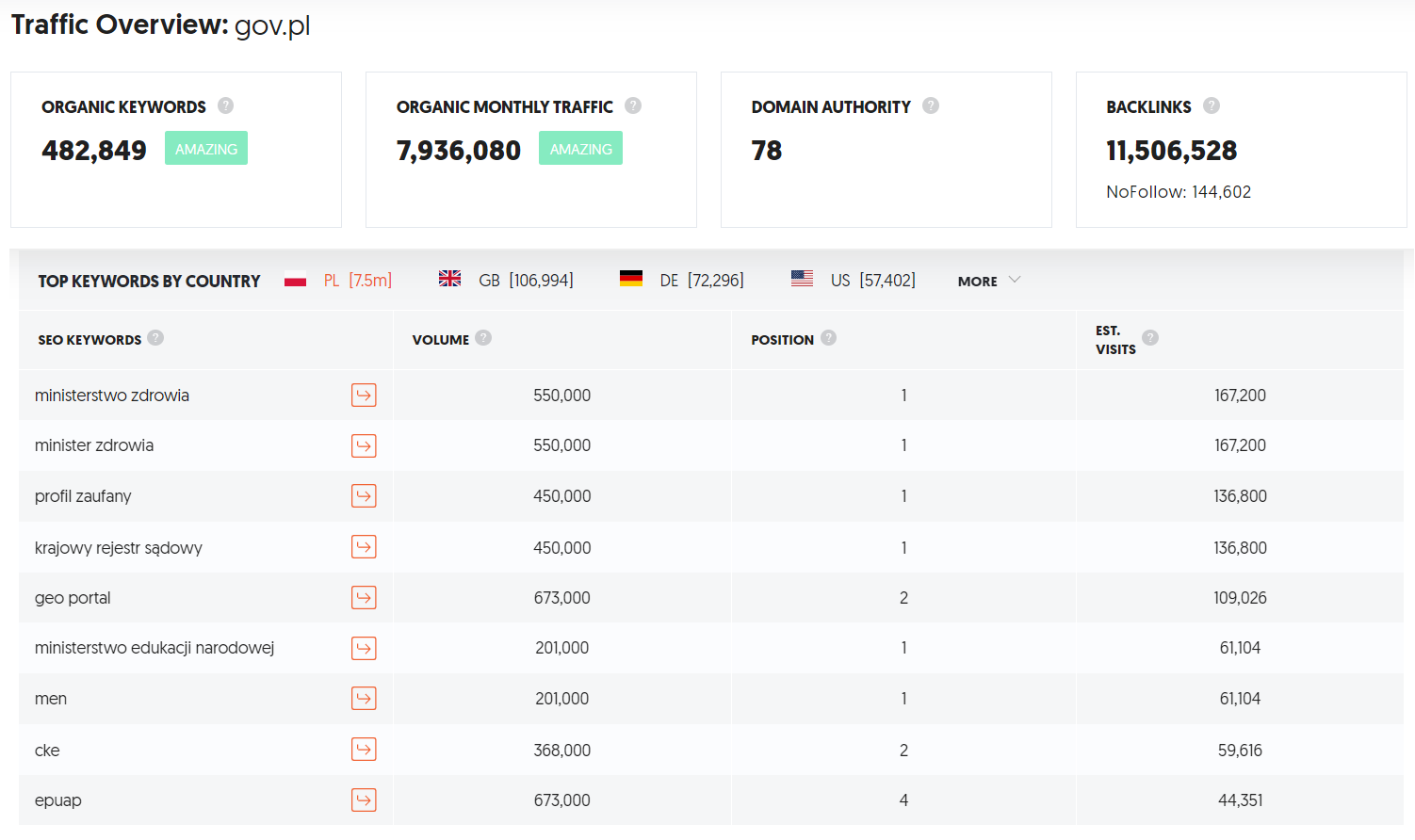Click help icon beside Backlinks heading
1415x840 pixels.
[1212, 105]
